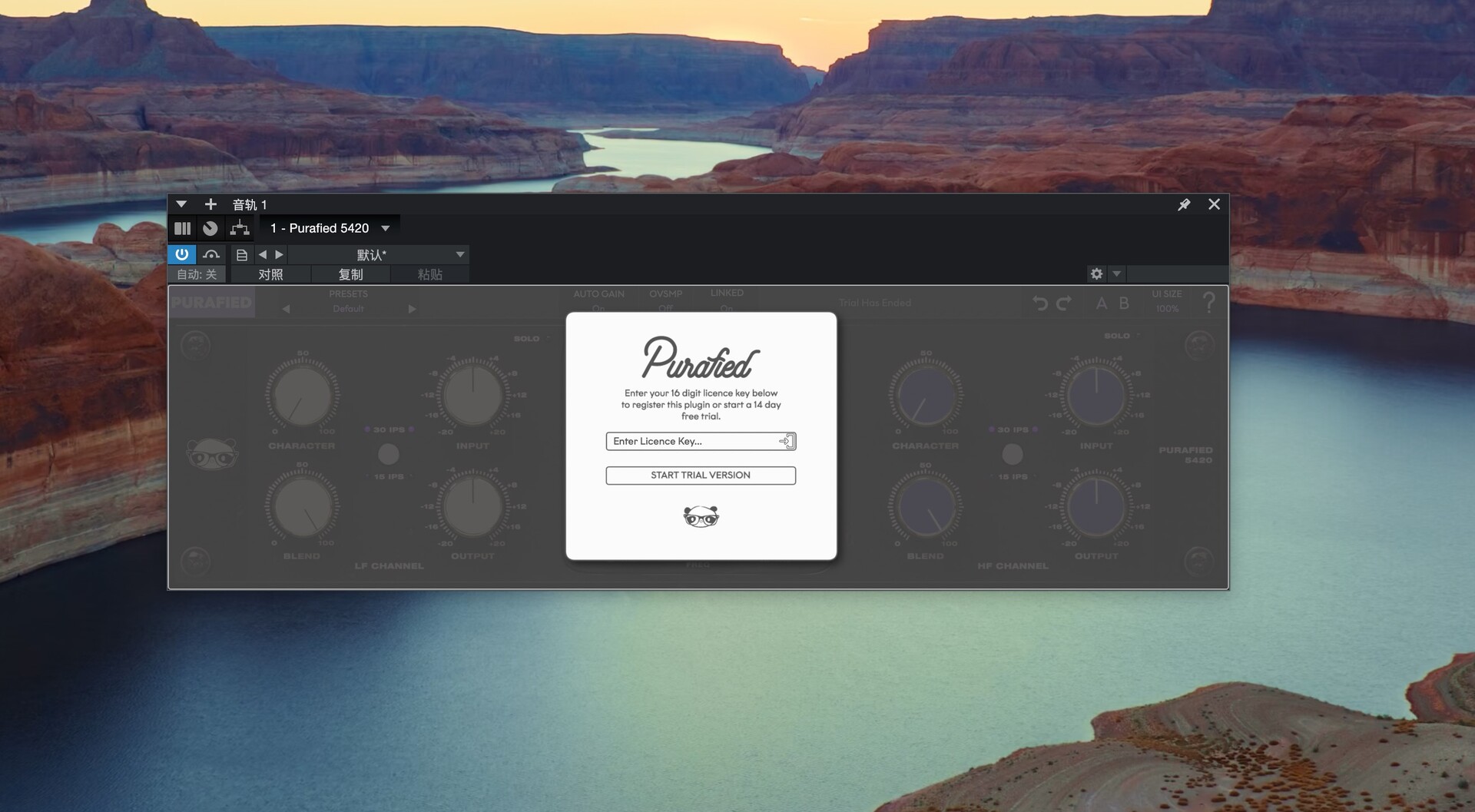Open the routing tree icon

(240, 228)
